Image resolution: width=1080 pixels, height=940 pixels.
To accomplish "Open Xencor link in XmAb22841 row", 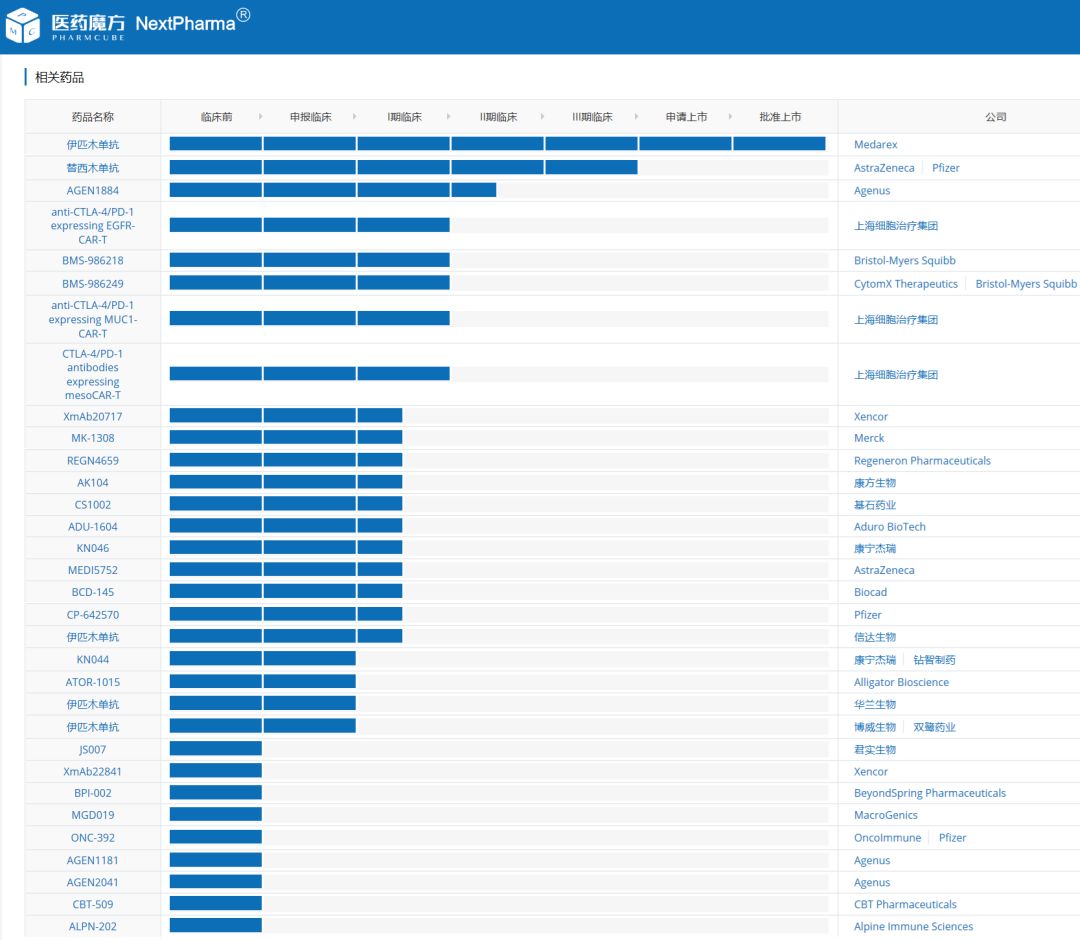I will (871, 772).
